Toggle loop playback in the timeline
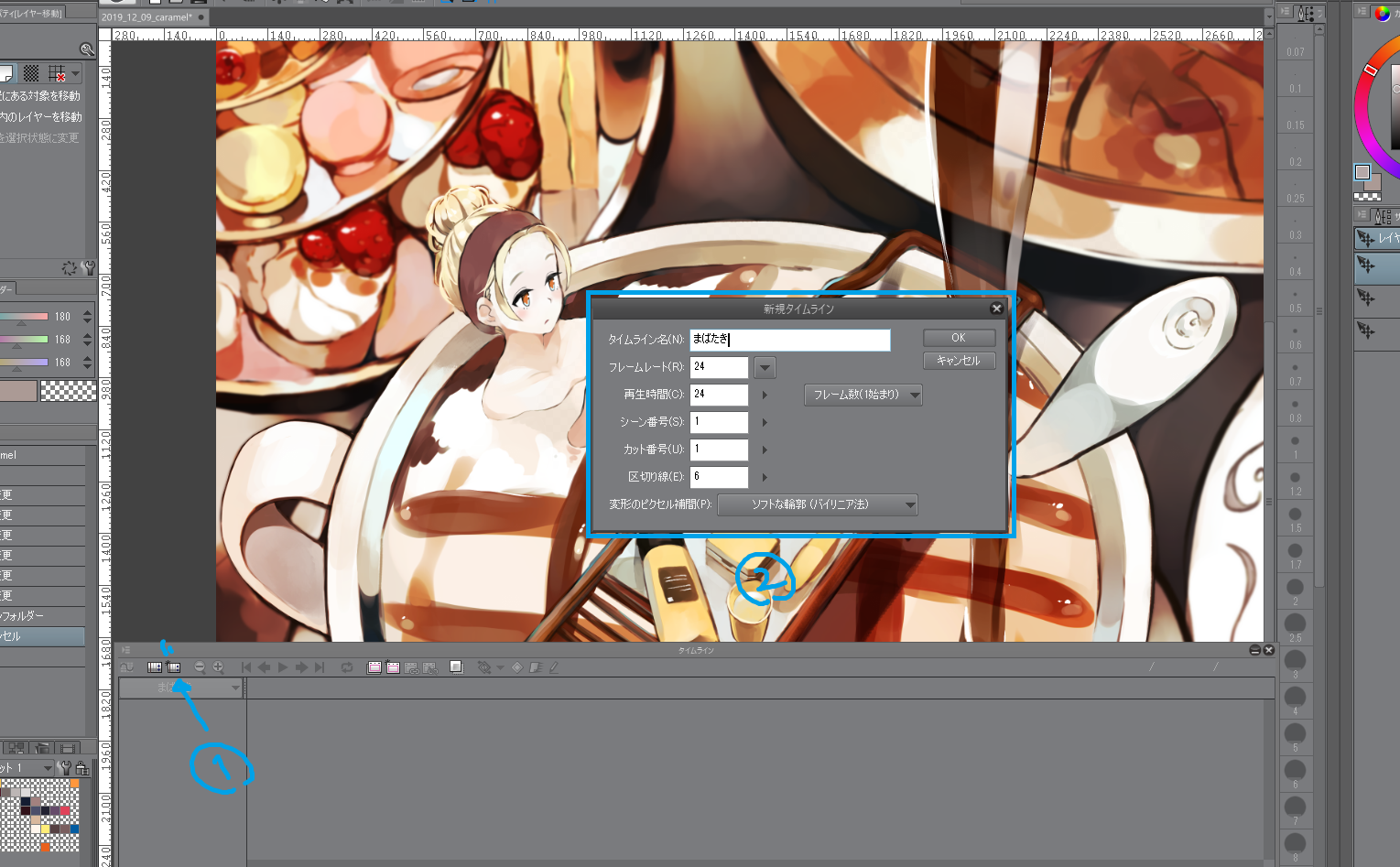The width and height of the screenshot is (1400, 867). coord(347,667)
